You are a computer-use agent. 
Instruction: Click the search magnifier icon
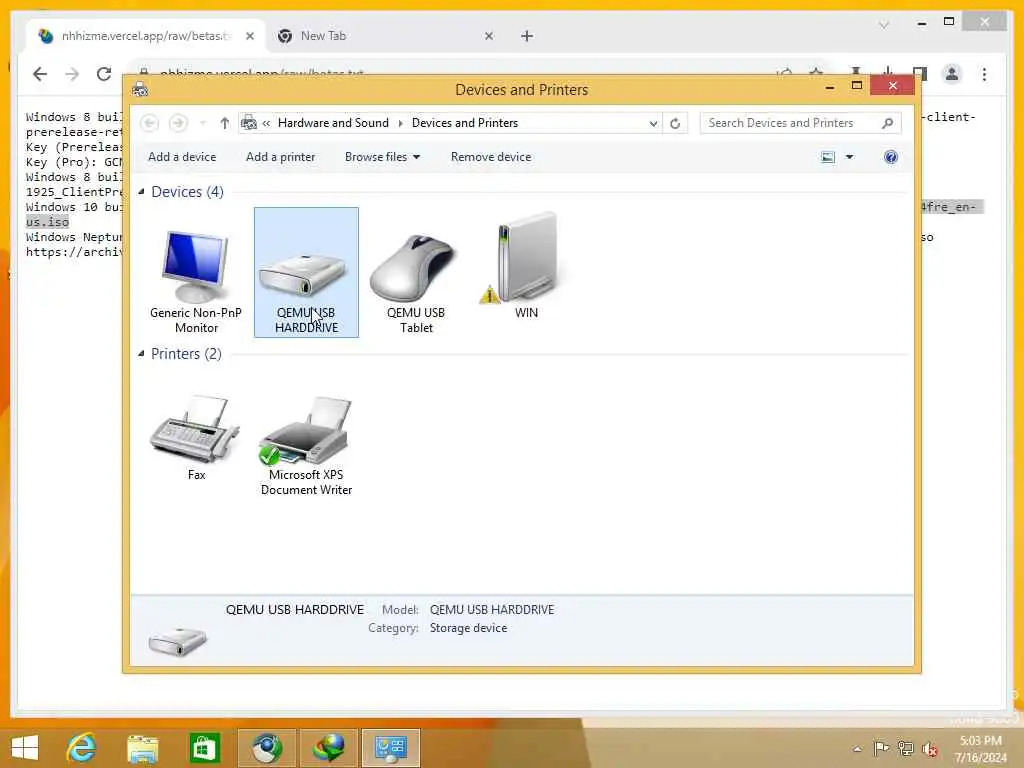click(x=887, y=123)
